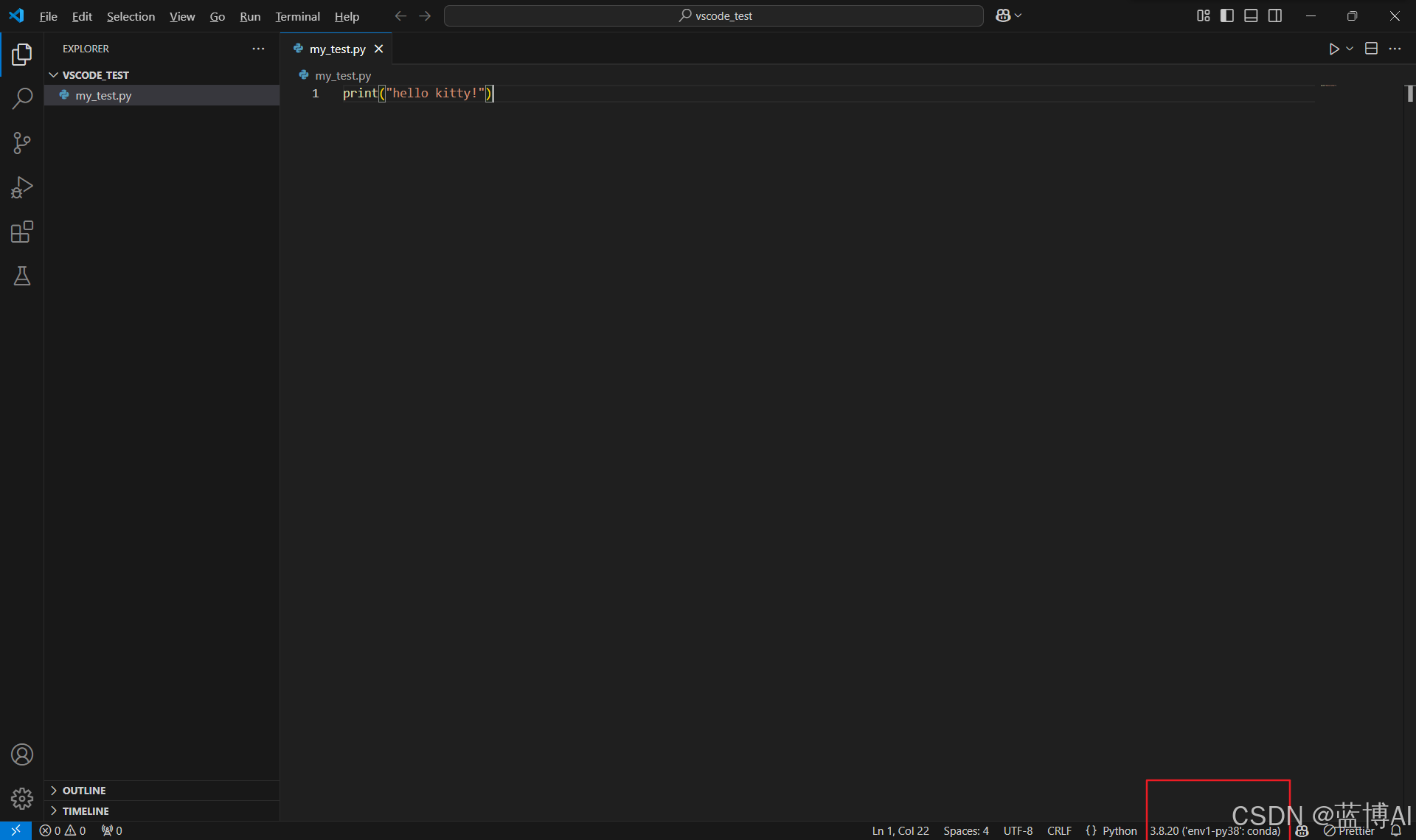Image resolution: width=1416 pixels, height=840 pixels.
Task: Open my_test.py in the Explorer tree
Action: (103, 95)
